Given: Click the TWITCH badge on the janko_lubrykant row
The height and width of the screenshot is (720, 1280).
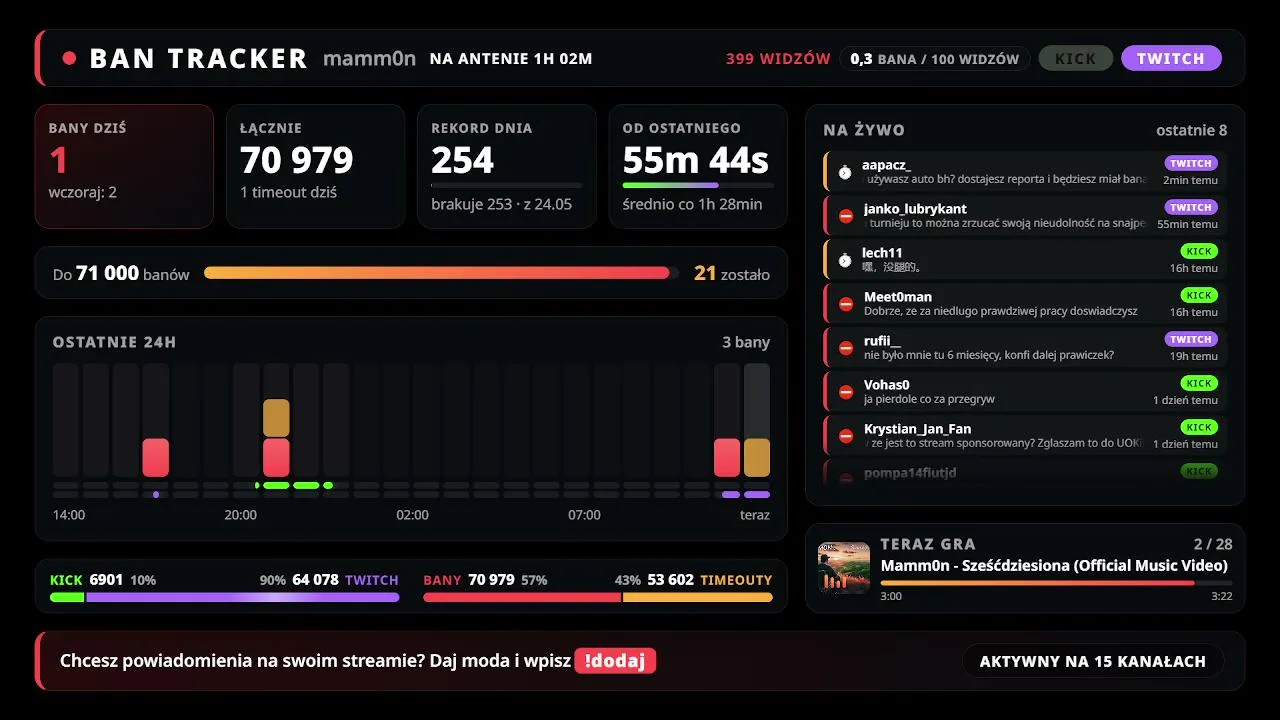Looking at the screenshot, I should pyautogui.click(x=1191, y=207).
